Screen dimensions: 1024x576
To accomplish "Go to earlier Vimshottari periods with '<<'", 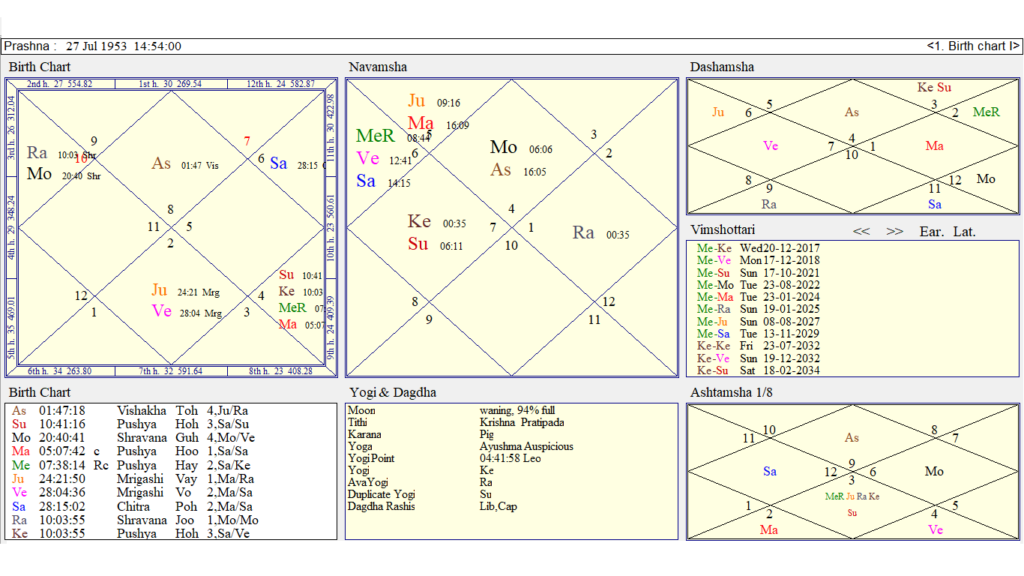I will click(861, 232).
